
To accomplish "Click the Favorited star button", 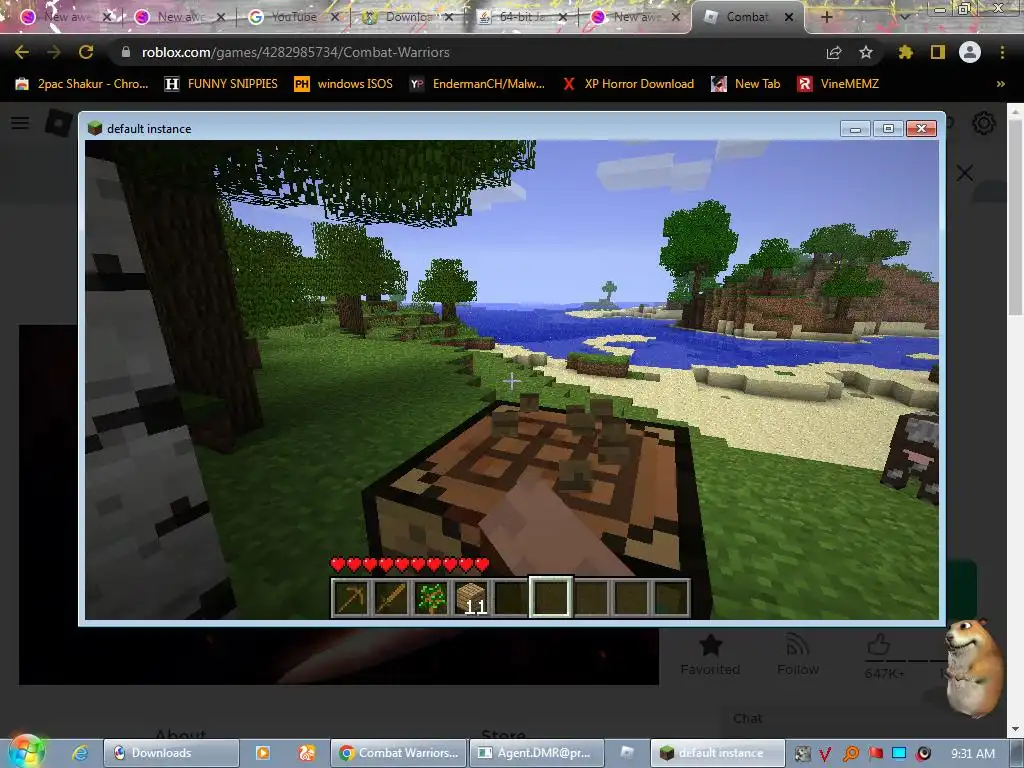I will (710, 655).
